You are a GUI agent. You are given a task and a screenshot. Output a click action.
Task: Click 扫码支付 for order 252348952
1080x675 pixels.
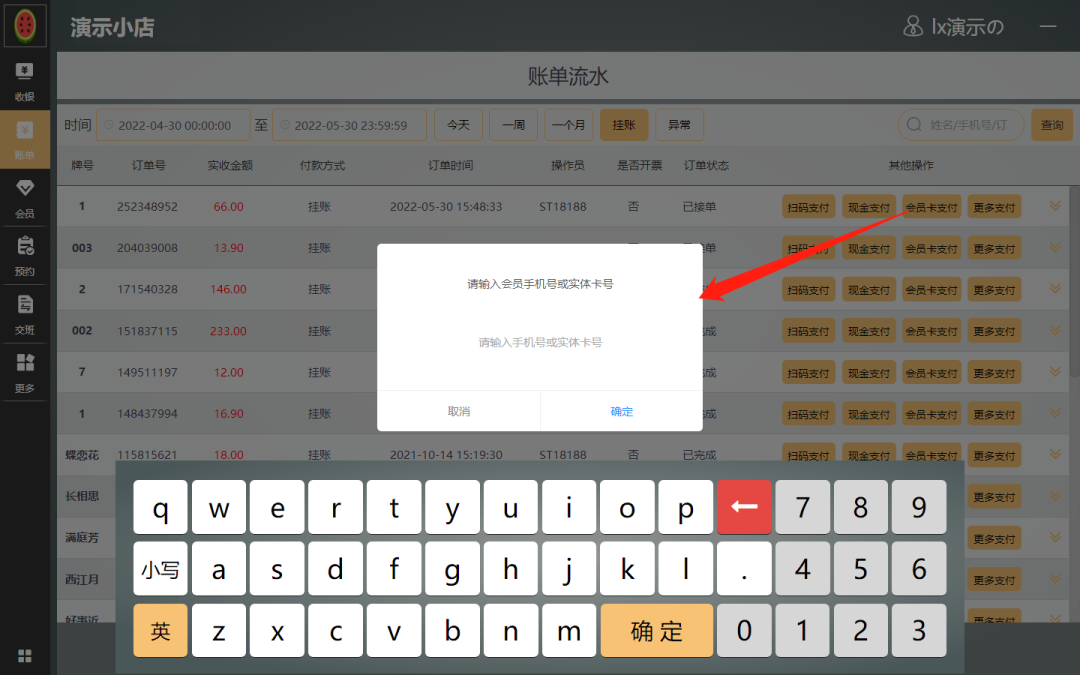tap(809, 207)
